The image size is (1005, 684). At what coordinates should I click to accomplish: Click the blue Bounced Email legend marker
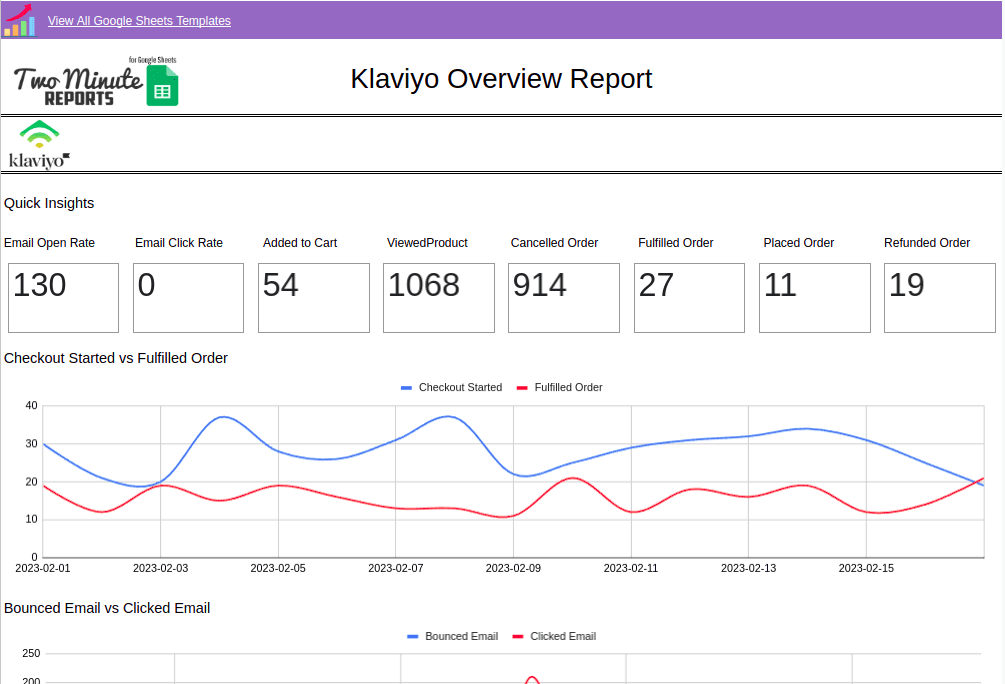tap(410, 636)
